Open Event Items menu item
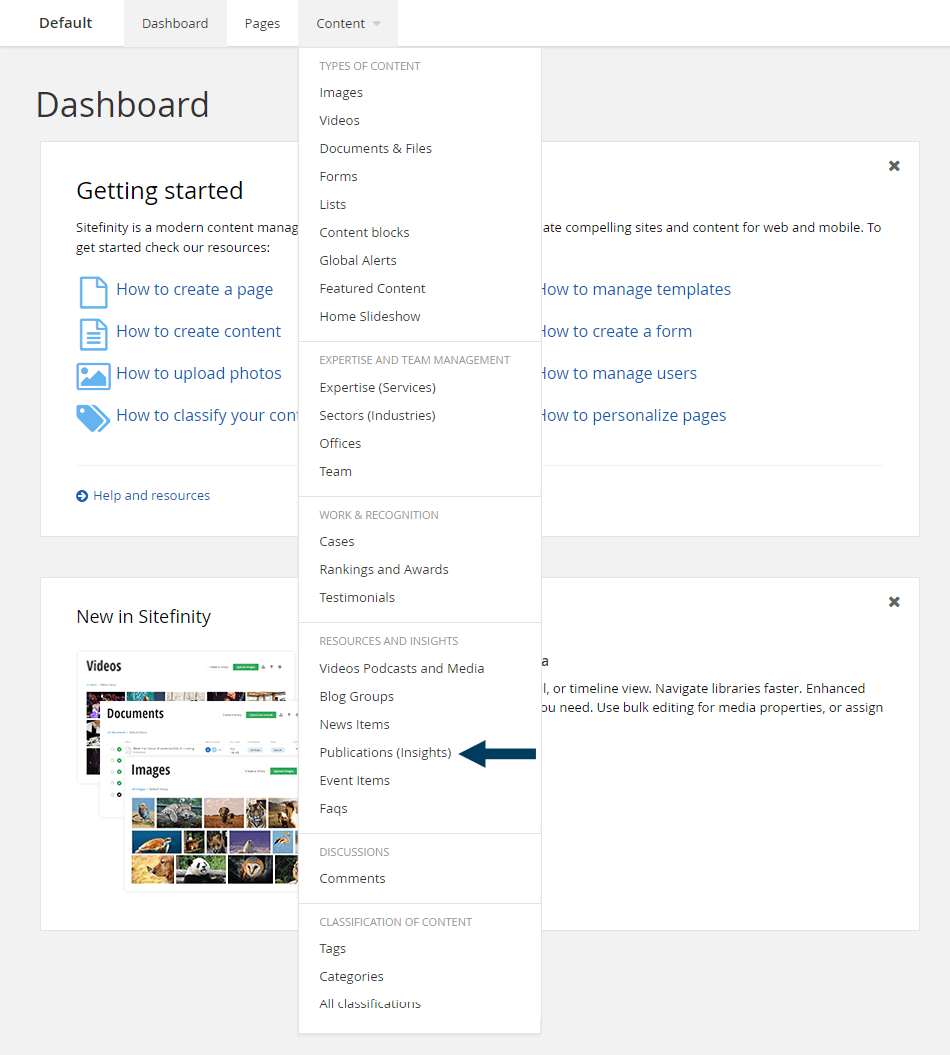Screen dimensions: 950x1055 tap(355, 780)
